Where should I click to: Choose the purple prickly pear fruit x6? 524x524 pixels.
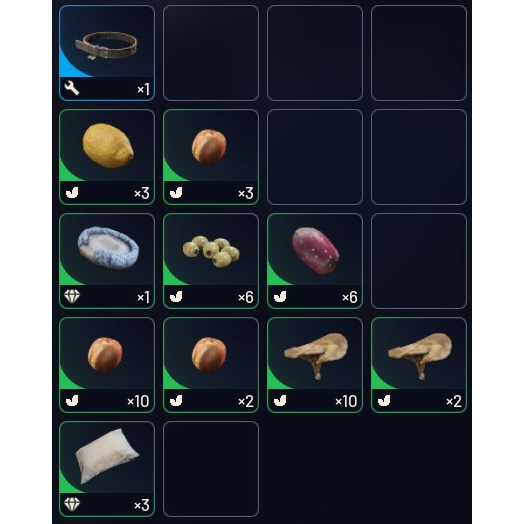click(x=315, y=261)
